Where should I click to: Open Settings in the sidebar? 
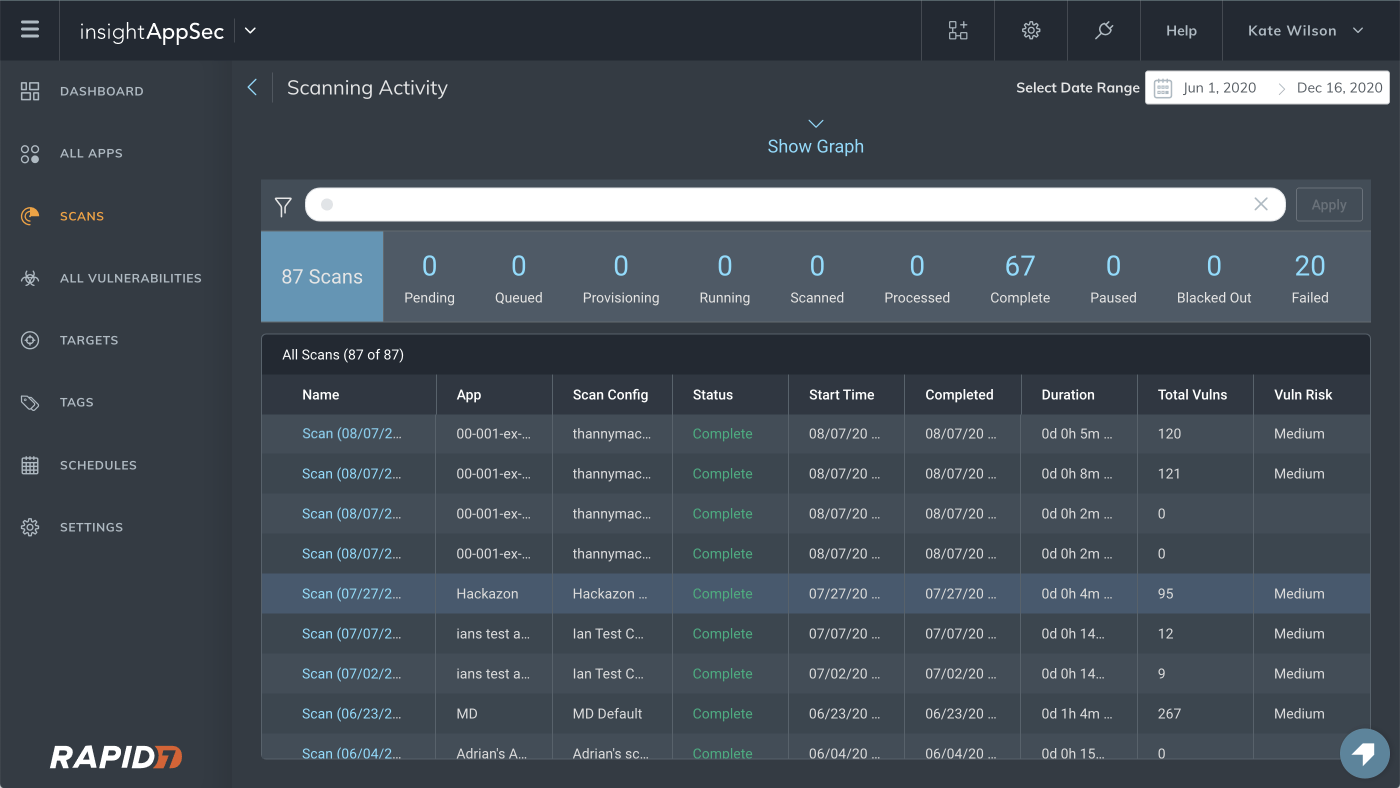tap(91, 527)
